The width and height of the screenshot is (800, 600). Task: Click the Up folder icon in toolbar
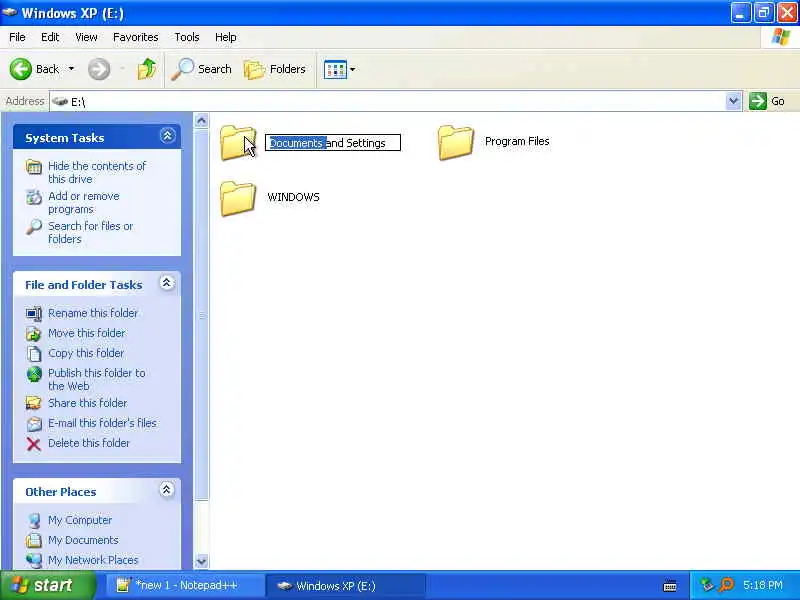click(x=146, y=69)
